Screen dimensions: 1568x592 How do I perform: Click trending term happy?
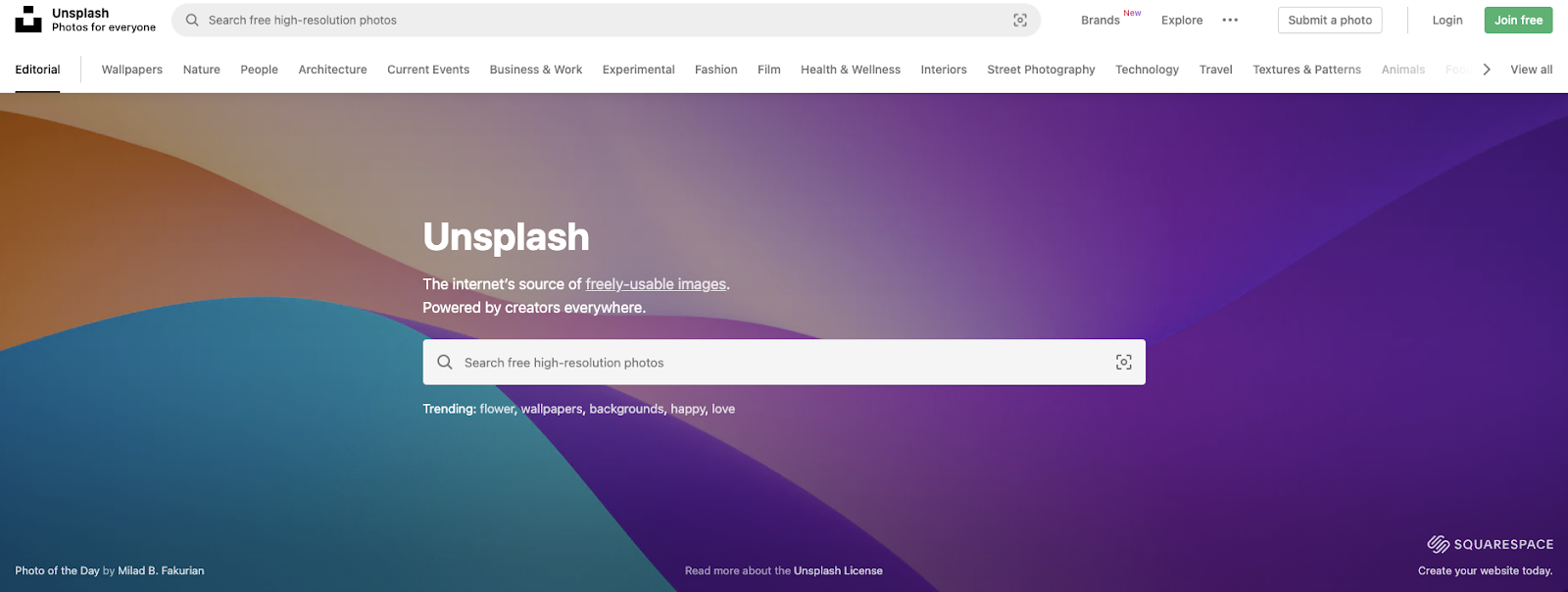688,409
